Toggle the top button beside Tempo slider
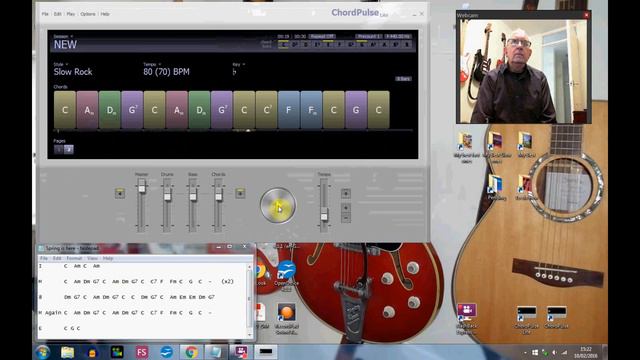 click(x=346, y=193)
